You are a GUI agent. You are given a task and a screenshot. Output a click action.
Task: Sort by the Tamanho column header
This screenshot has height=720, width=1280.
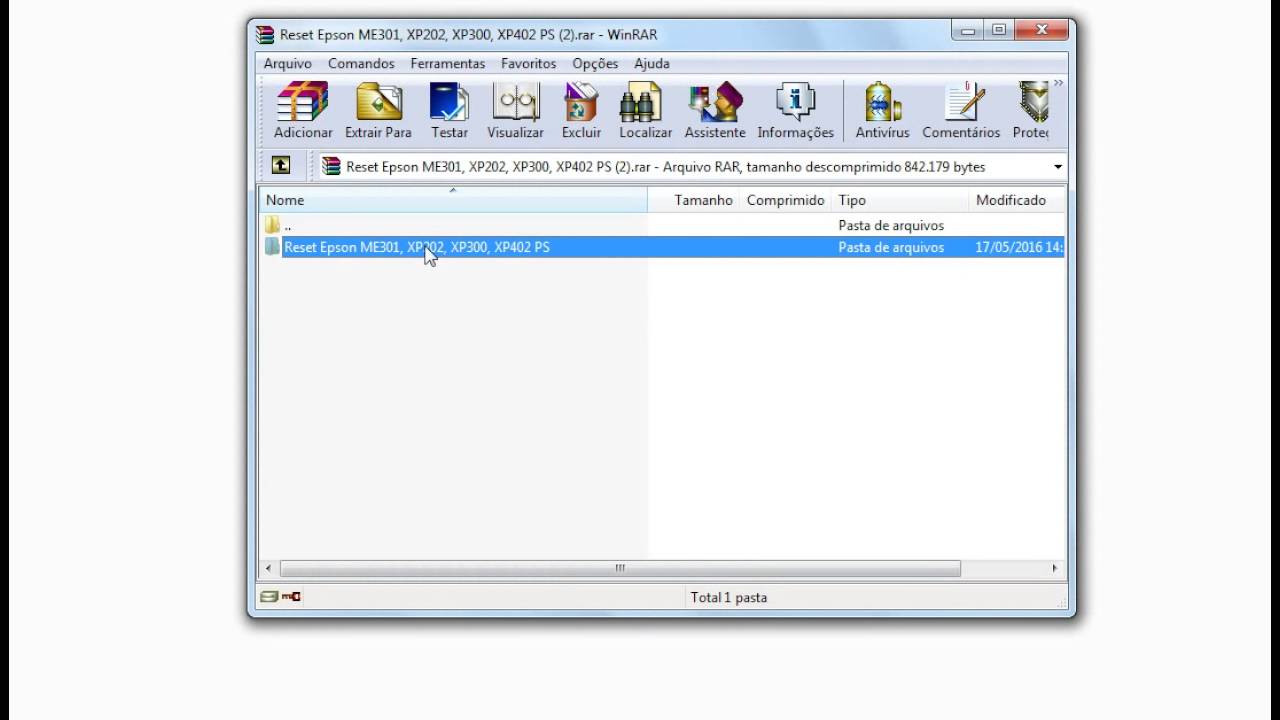tap(694, 200)
